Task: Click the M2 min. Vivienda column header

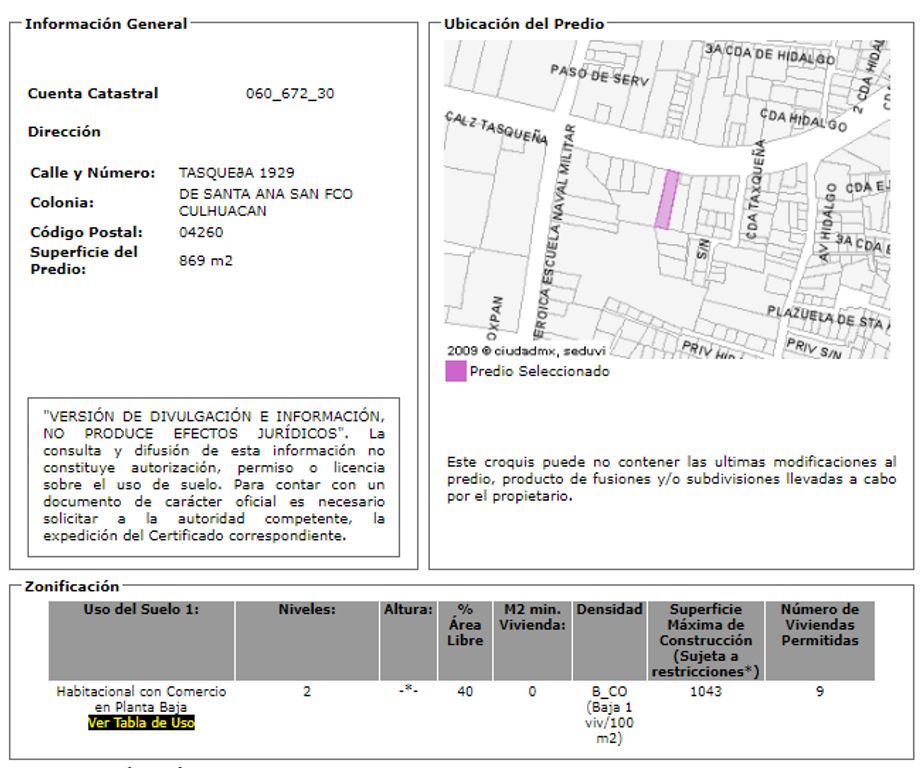Action: point(532,640)
